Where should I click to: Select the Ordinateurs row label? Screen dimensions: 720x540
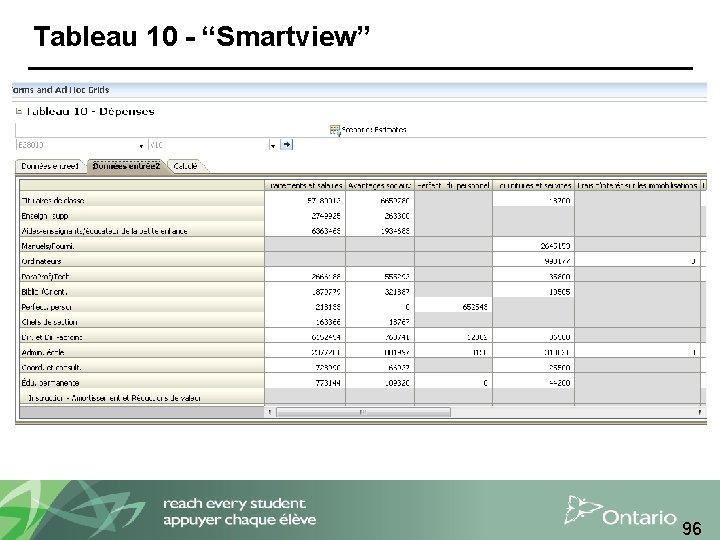click(x=142, y=261)
